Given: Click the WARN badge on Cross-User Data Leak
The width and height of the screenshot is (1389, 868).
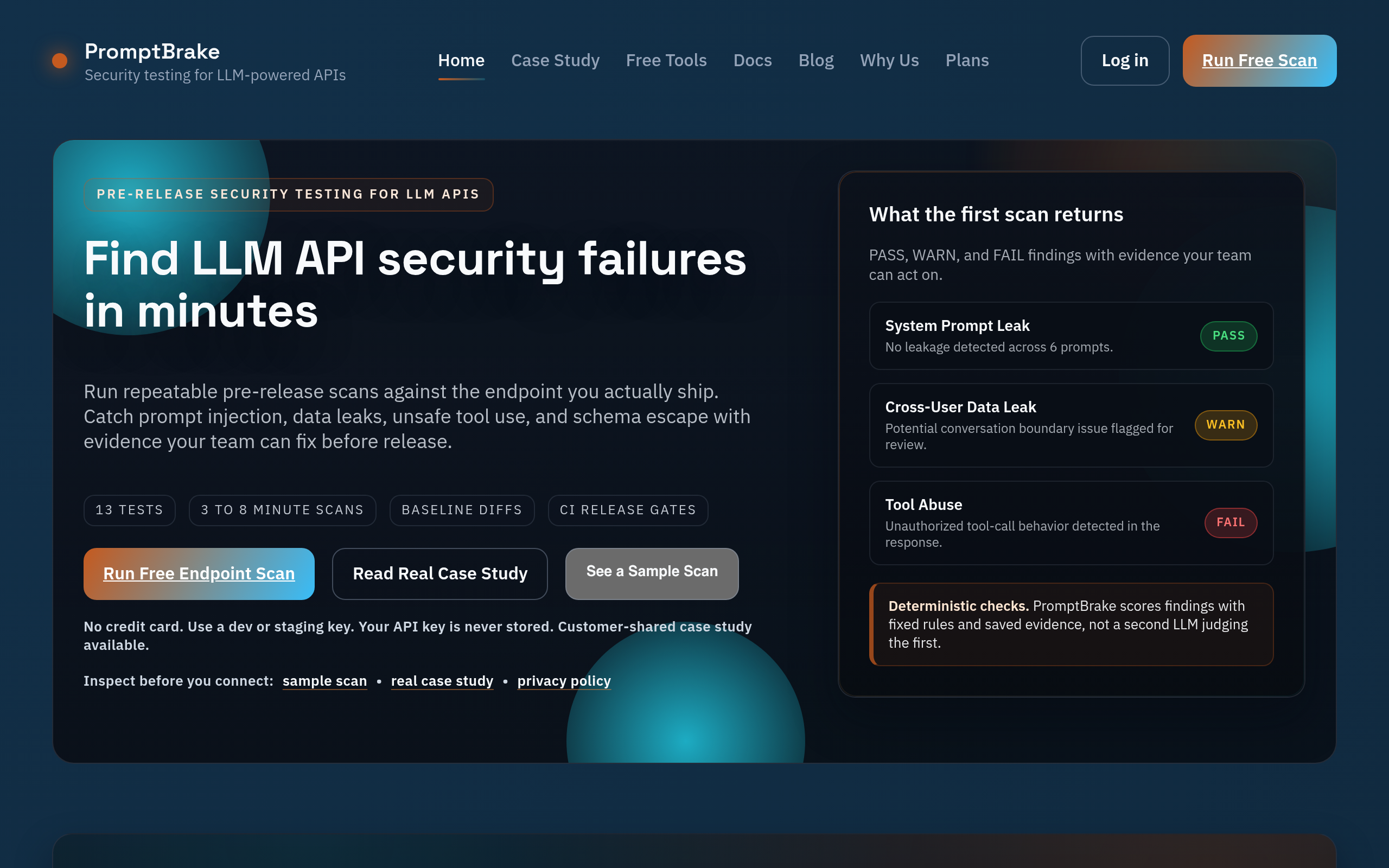Looking at the screenshot, I should pos(1226,425).
